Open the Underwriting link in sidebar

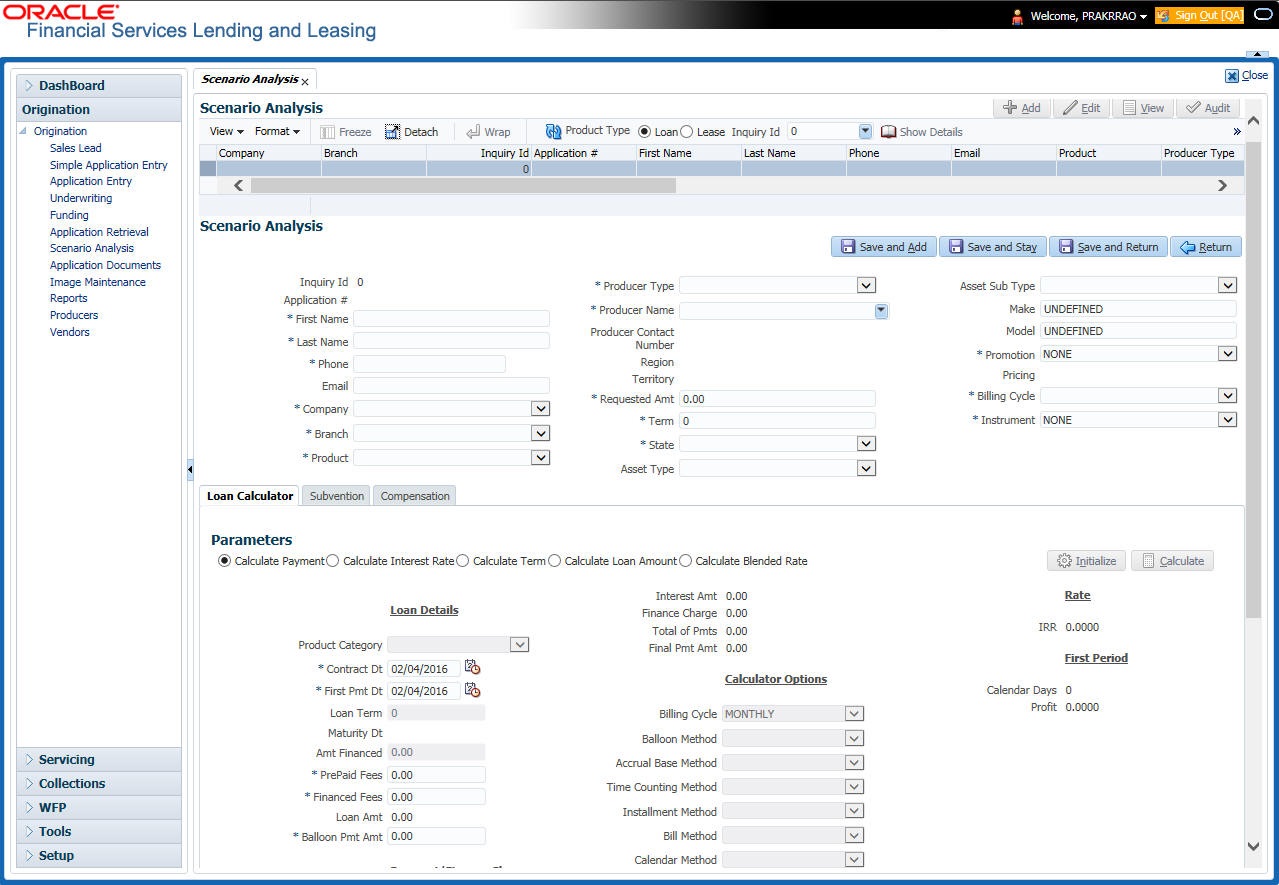[81, 198]
